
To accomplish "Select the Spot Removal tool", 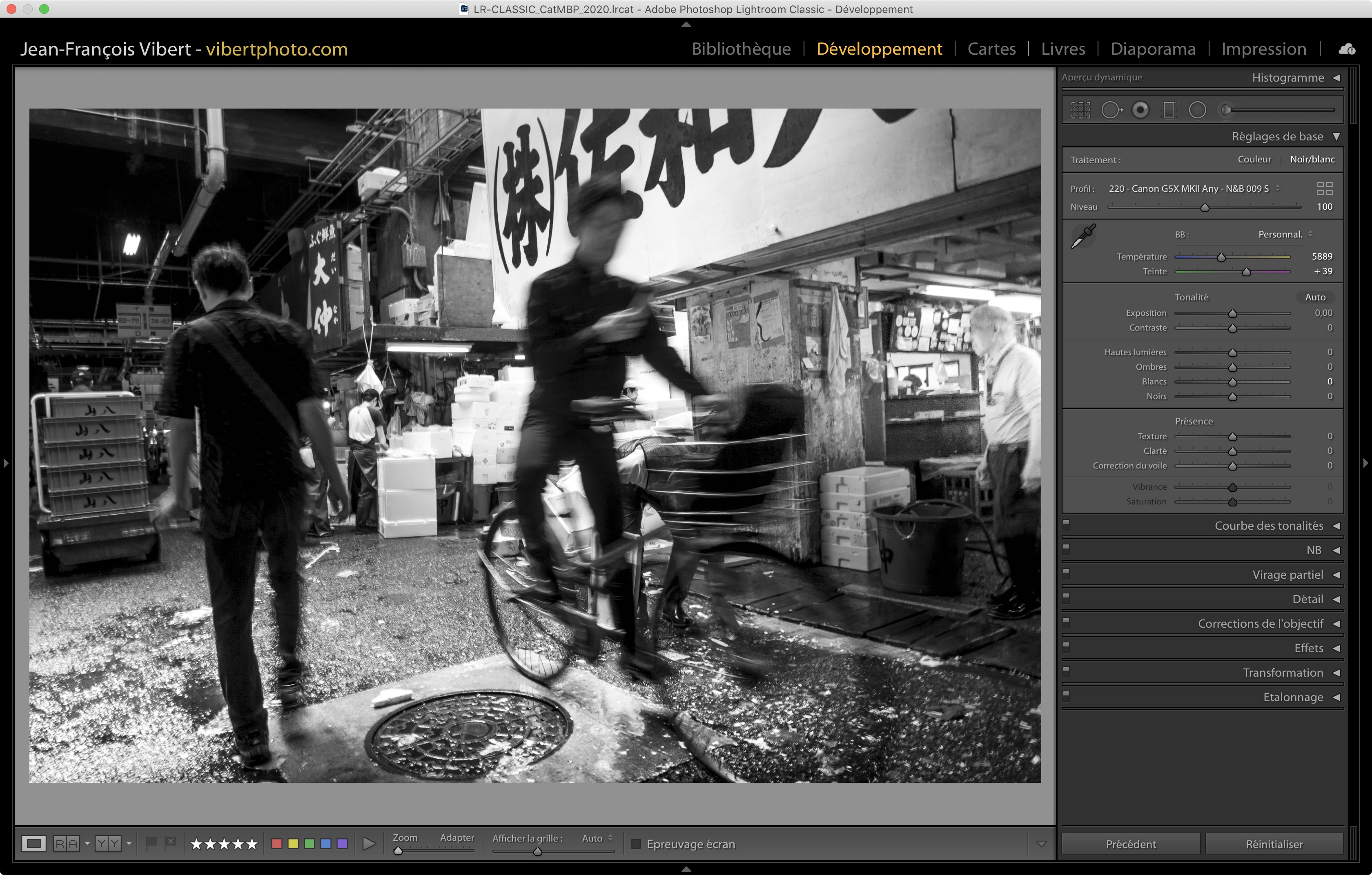I will [1111, 110].
